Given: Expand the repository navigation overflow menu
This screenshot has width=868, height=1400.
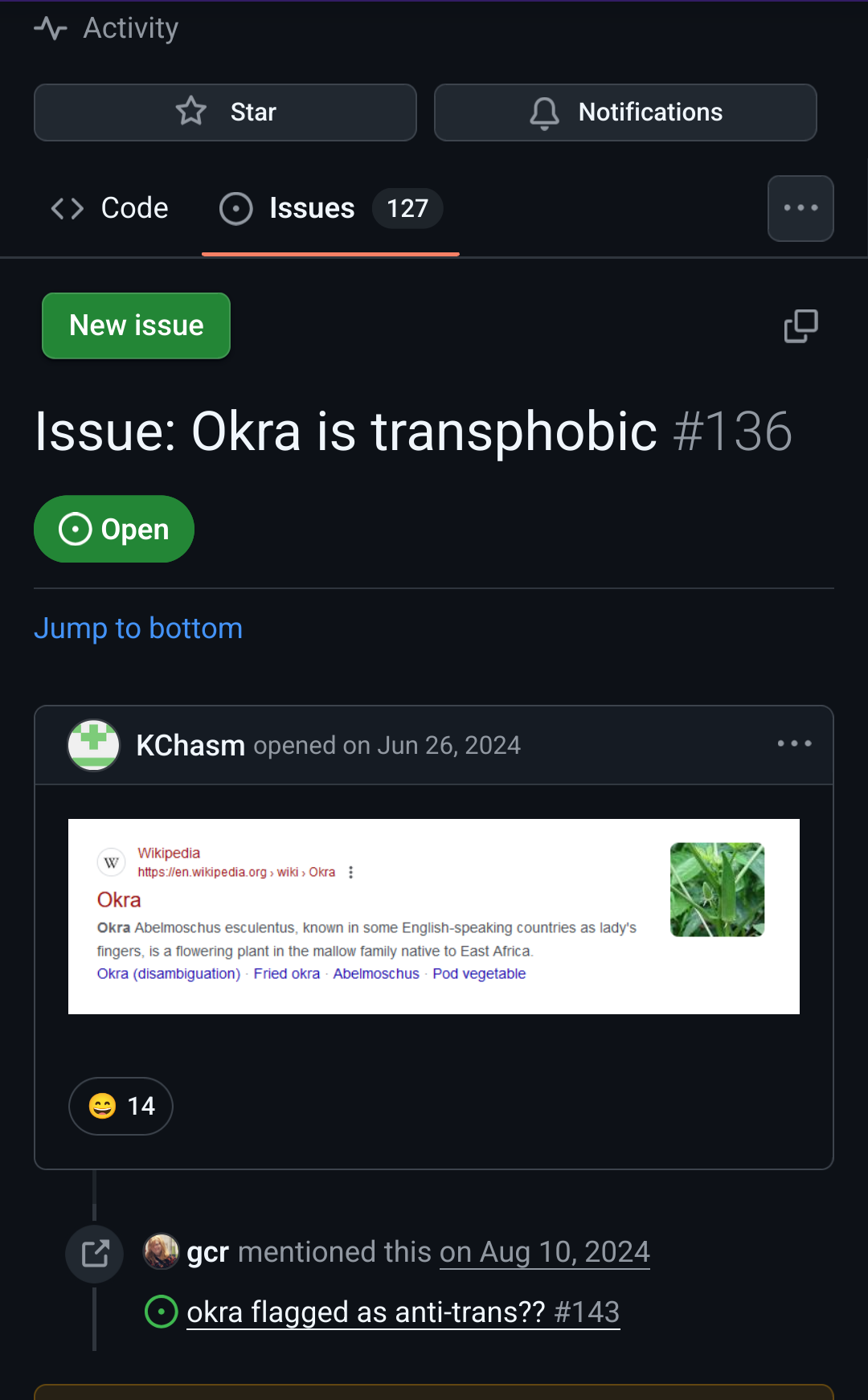Looking at the screenshot, I should pos(800,208).
